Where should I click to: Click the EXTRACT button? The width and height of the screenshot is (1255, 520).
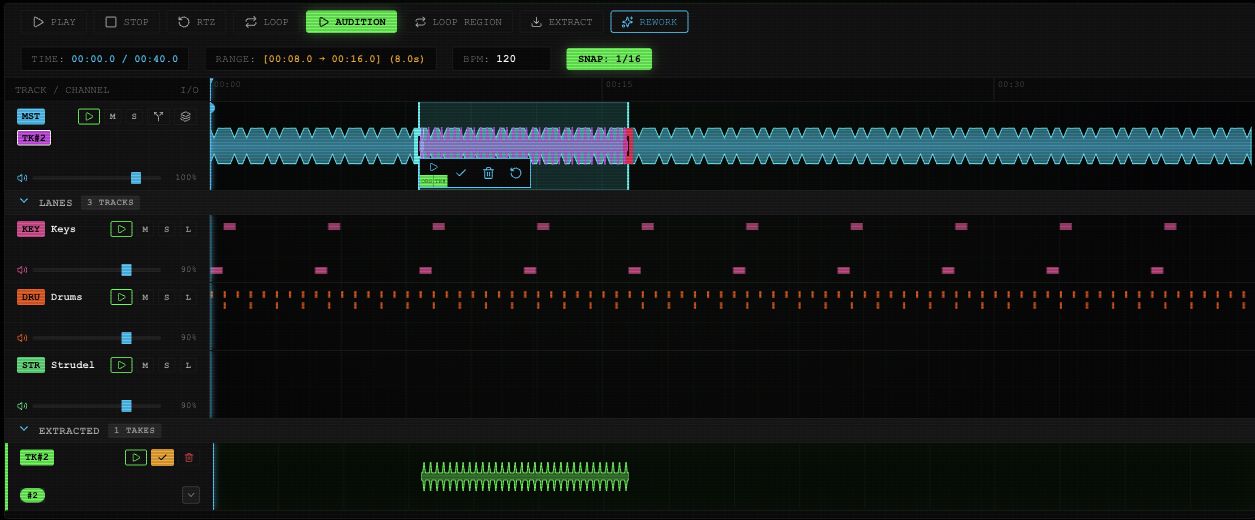click(x=561, y=22)
